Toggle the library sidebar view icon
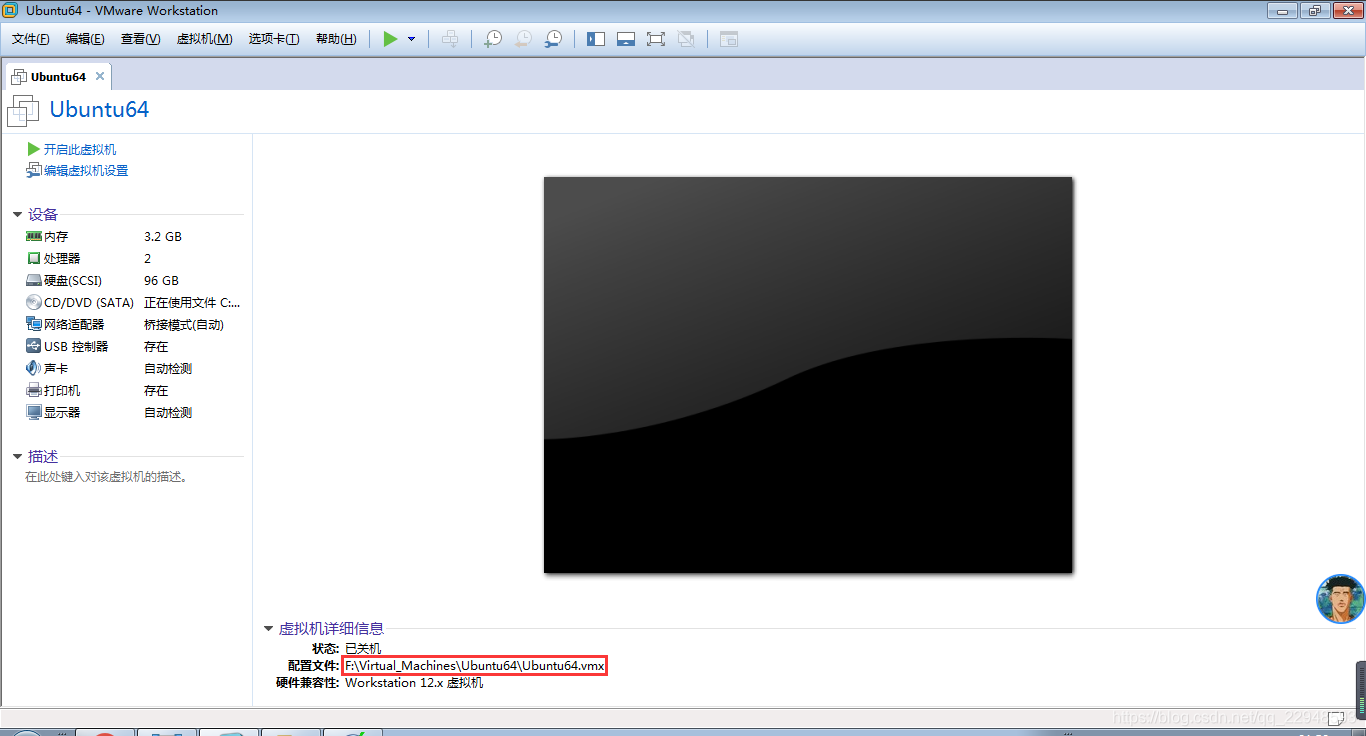The image size is (1366, 736). point(596,39)
